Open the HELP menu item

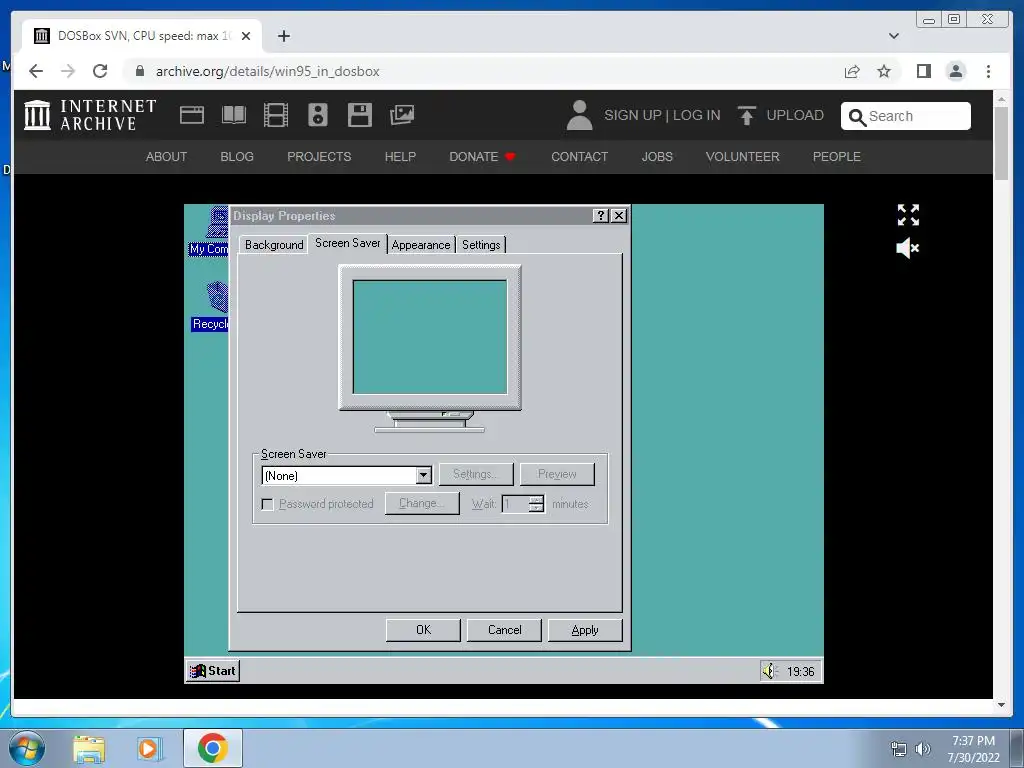point(400,157)
